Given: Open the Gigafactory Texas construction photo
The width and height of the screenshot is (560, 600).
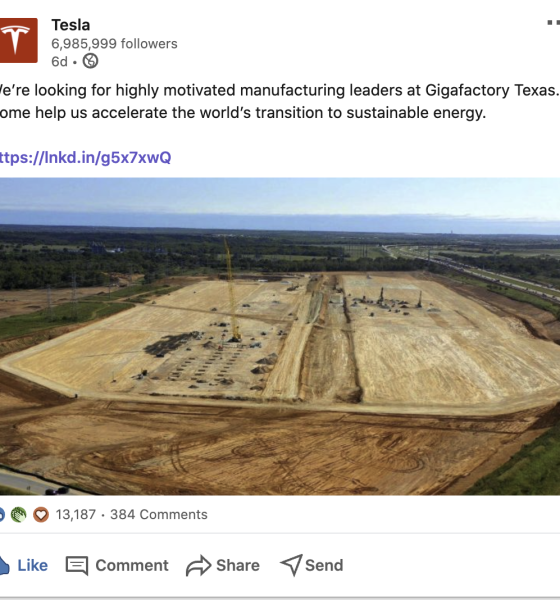Looking at the screenshot, I should coord(280,336).
